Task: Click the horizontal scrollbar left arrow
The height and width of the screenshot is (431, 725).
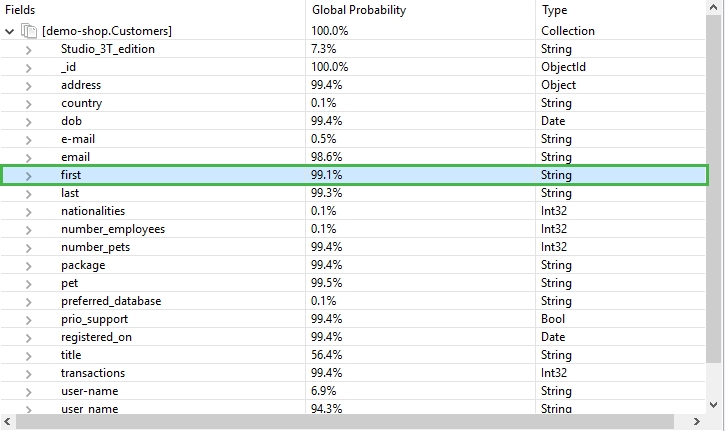Action: tap(7, 421)
